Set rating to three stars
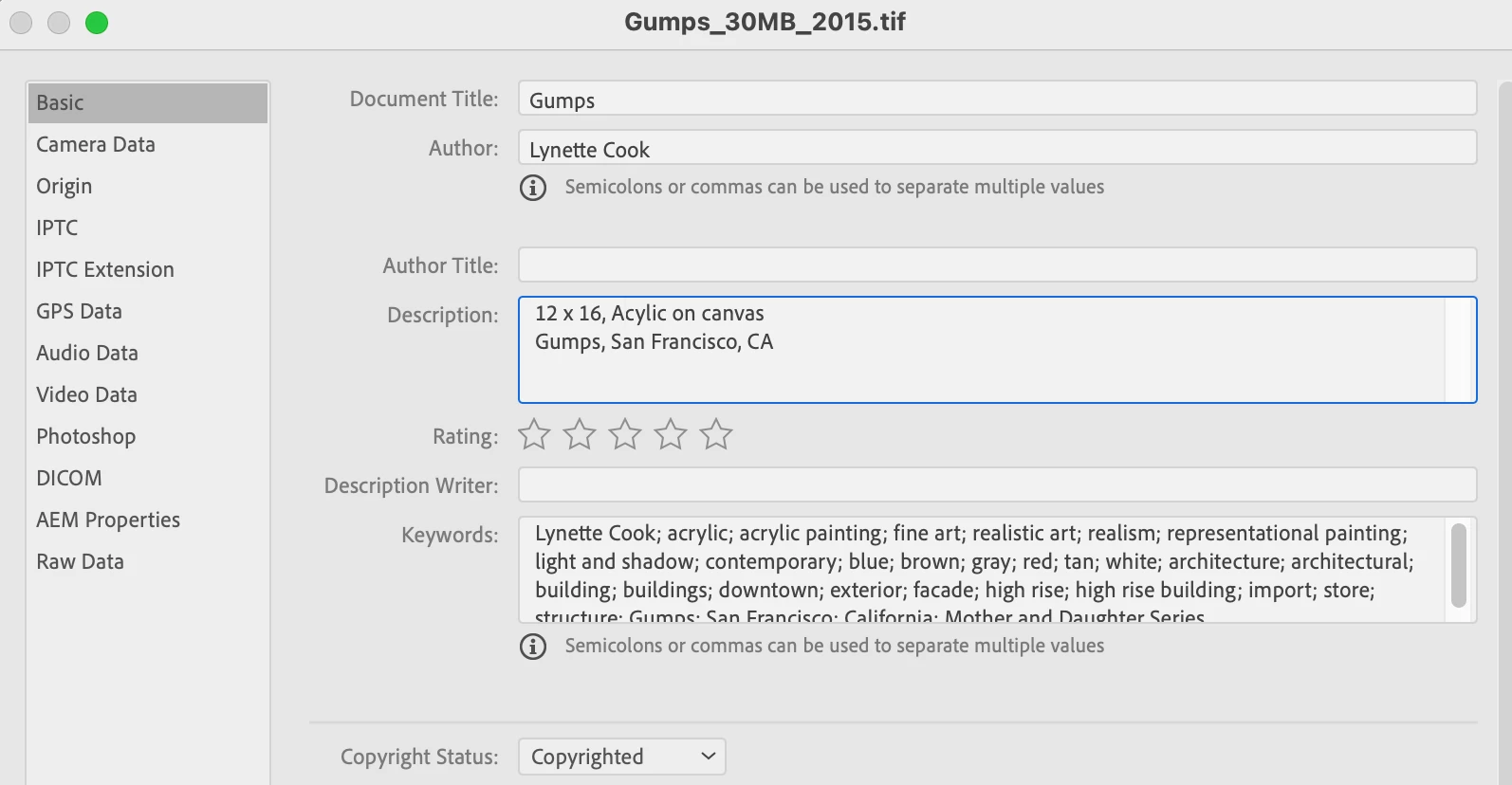This screenshot has width=1512, height=785. (625, 434)
